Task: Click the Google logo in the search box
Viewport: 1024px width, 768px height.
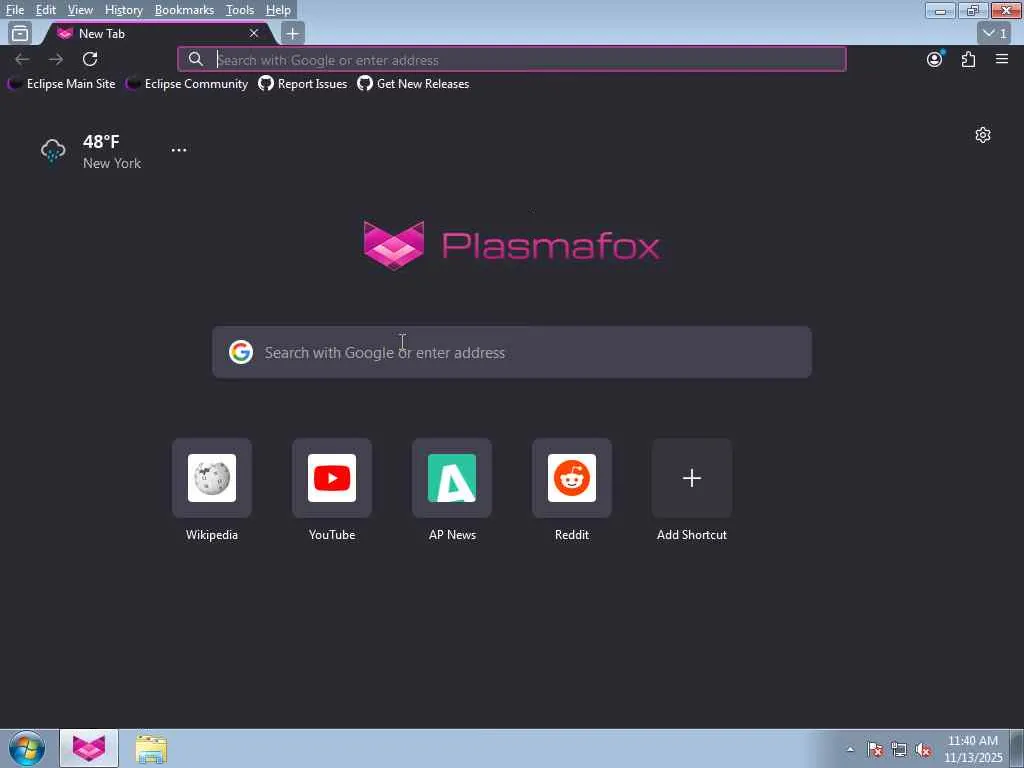Action: tap(241, 352)
